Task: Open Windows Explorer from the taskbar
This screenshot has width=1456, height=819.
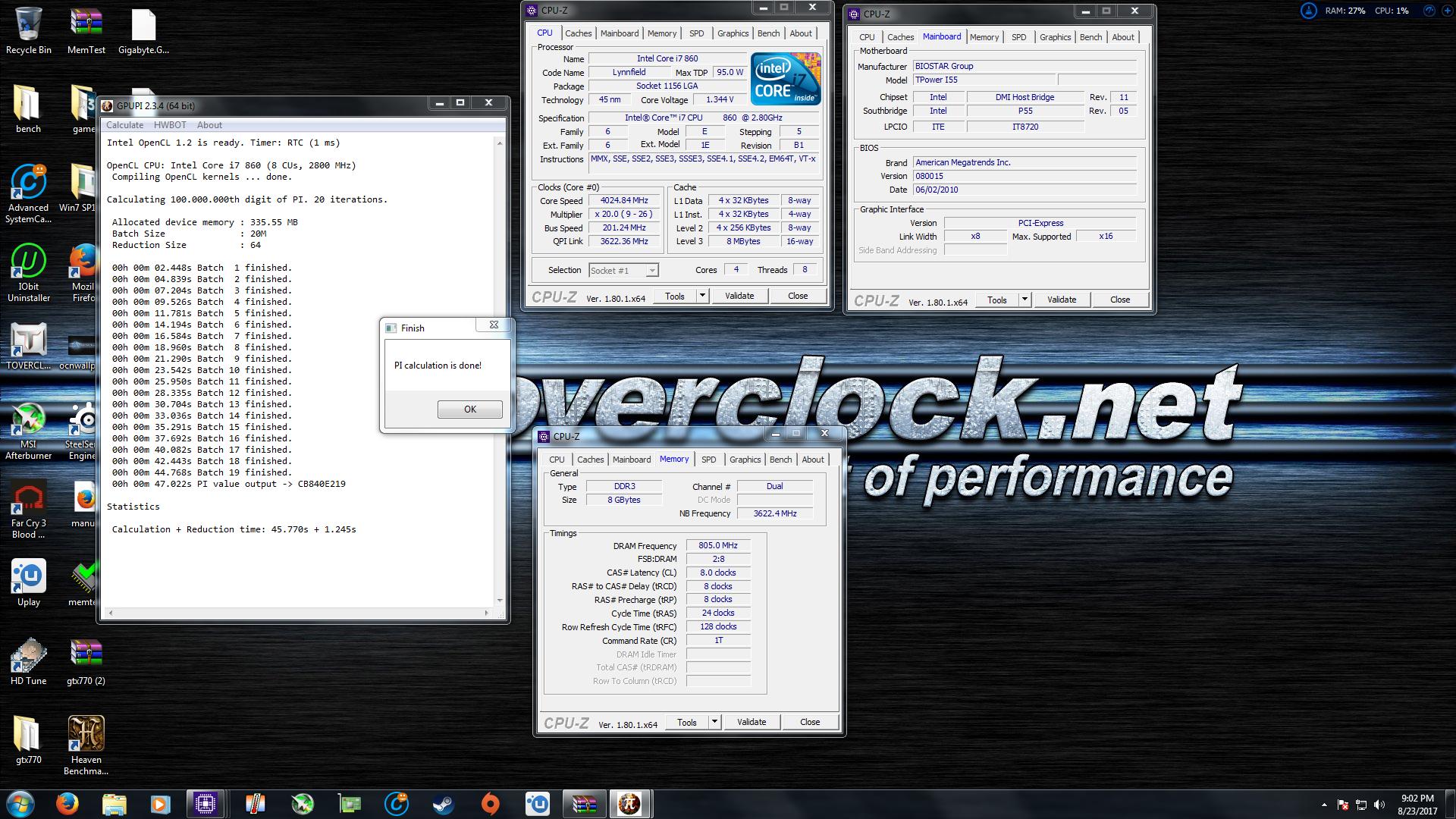Action: point(115,804)
